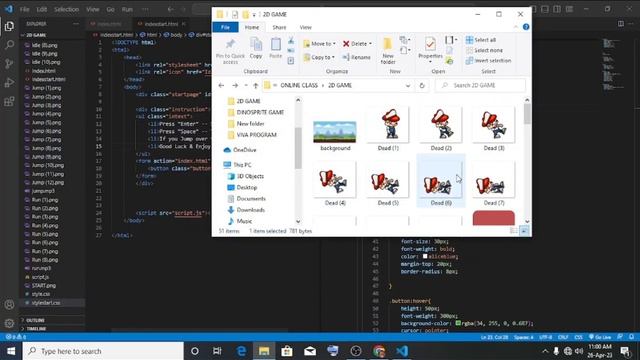Click the green rgba color swatch in CSS
Image resolution: width=640 pixels, height=360 pixels.
pyautogui.click(x=458, y=323)
